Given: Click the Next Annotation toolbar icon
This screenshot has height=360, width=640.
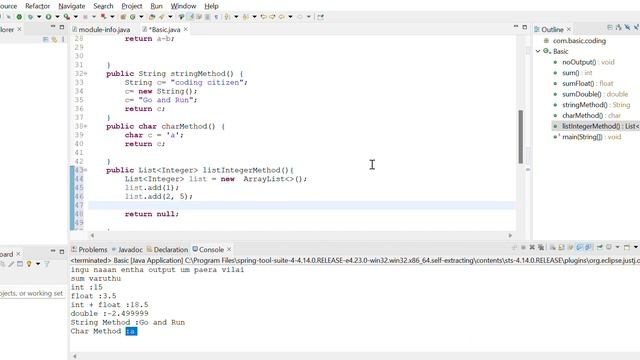Looking at the screenshot, I should (227, 17).
